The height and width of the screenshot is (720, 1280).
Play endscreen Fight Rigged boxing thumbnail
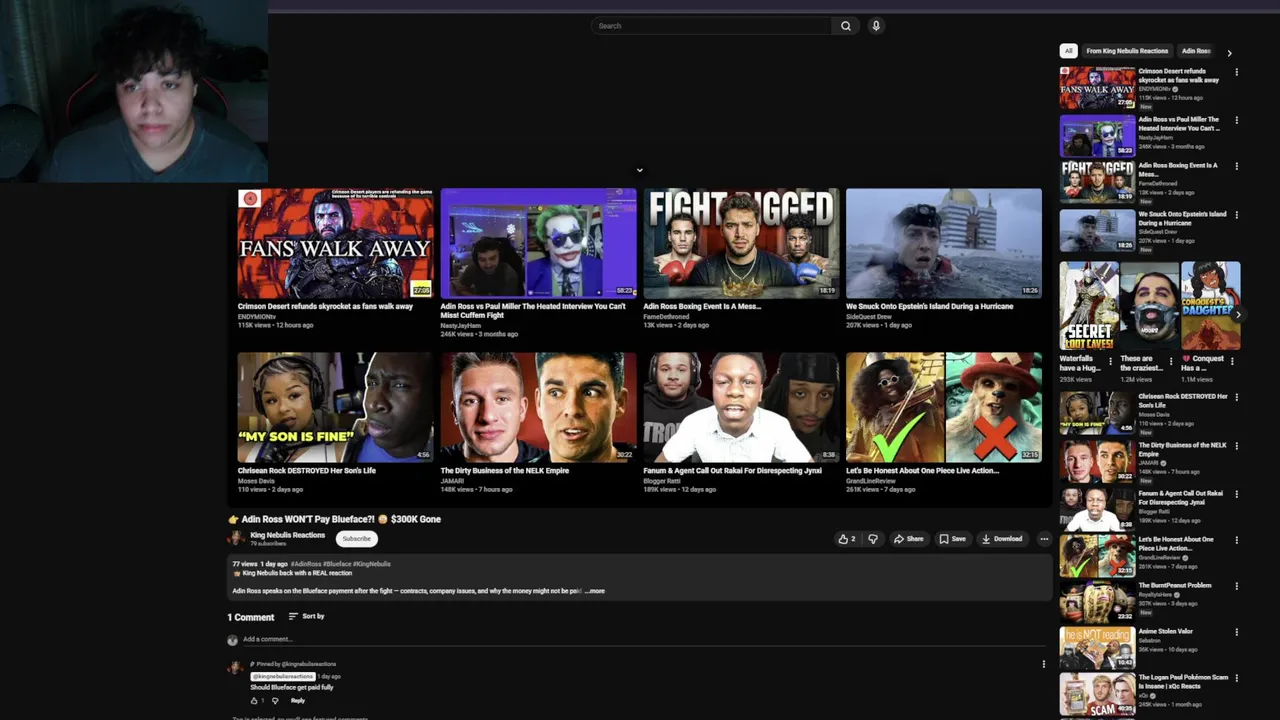tap(741, 243)
